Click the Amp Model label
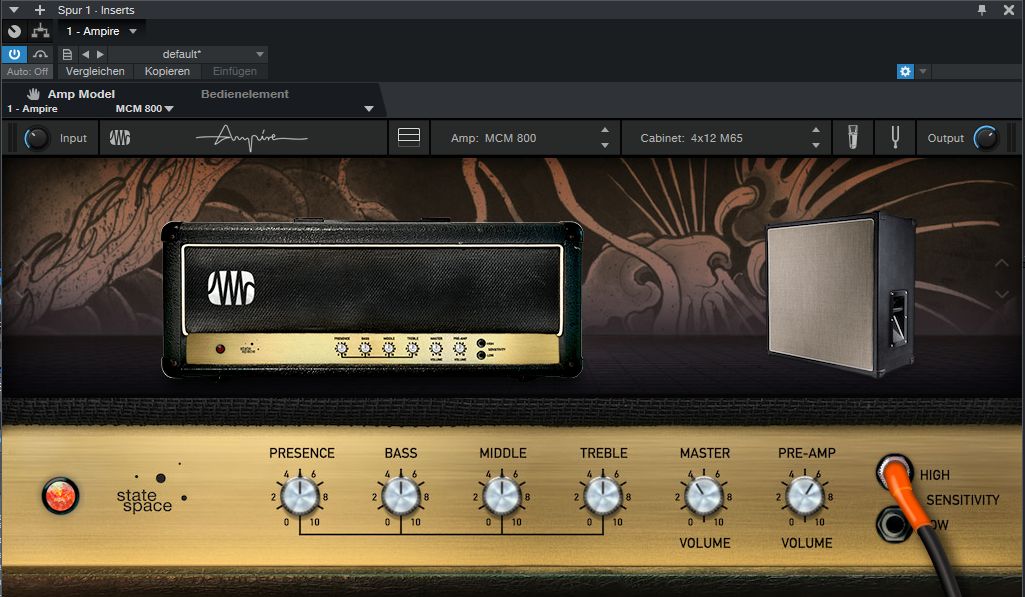Screen dimensions: 1025x597 (81, 94)
